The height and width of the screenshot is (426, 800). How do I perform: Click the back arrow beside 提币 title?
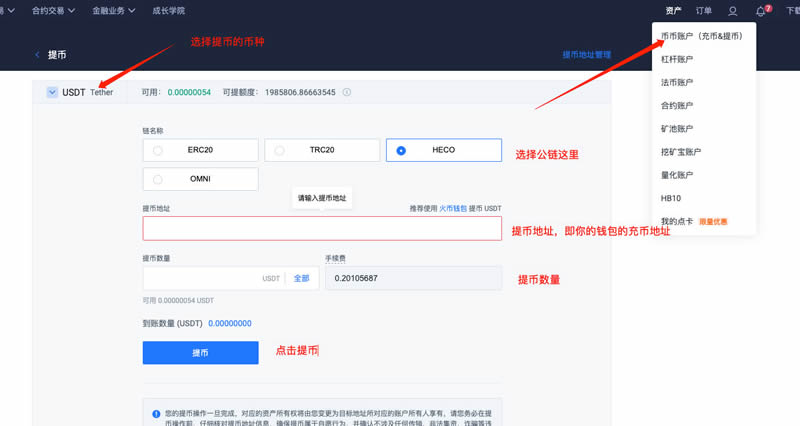point(38,54)
